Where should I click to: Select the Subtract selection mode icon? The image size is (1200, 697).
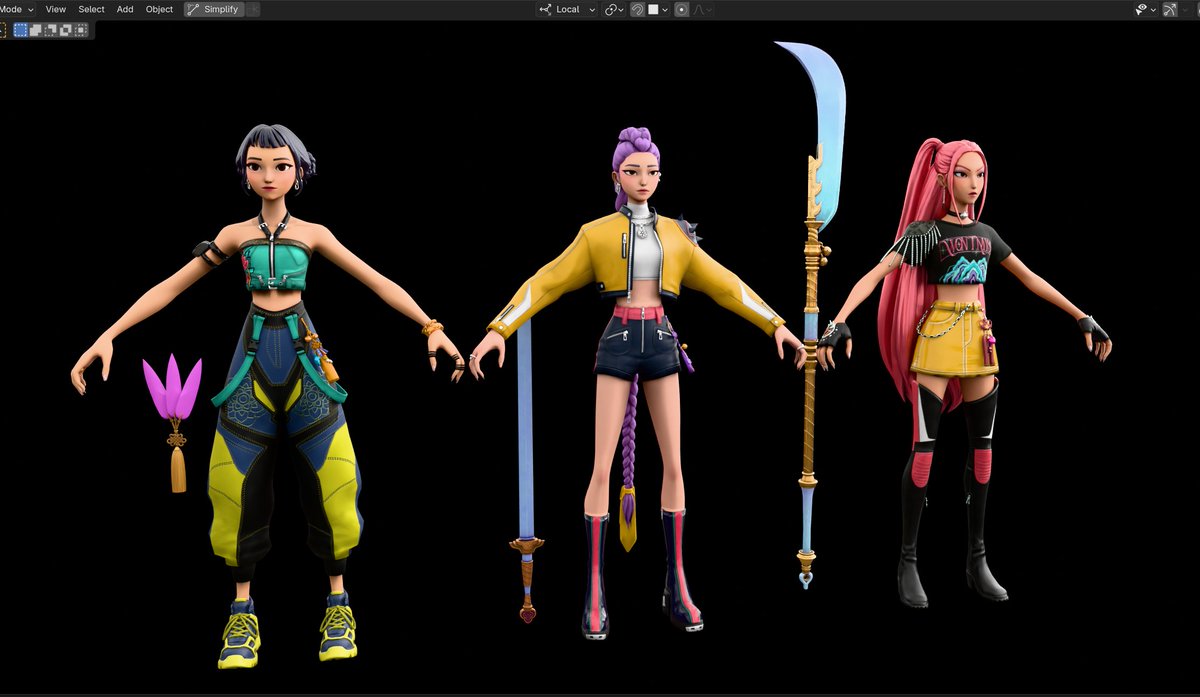50,30
